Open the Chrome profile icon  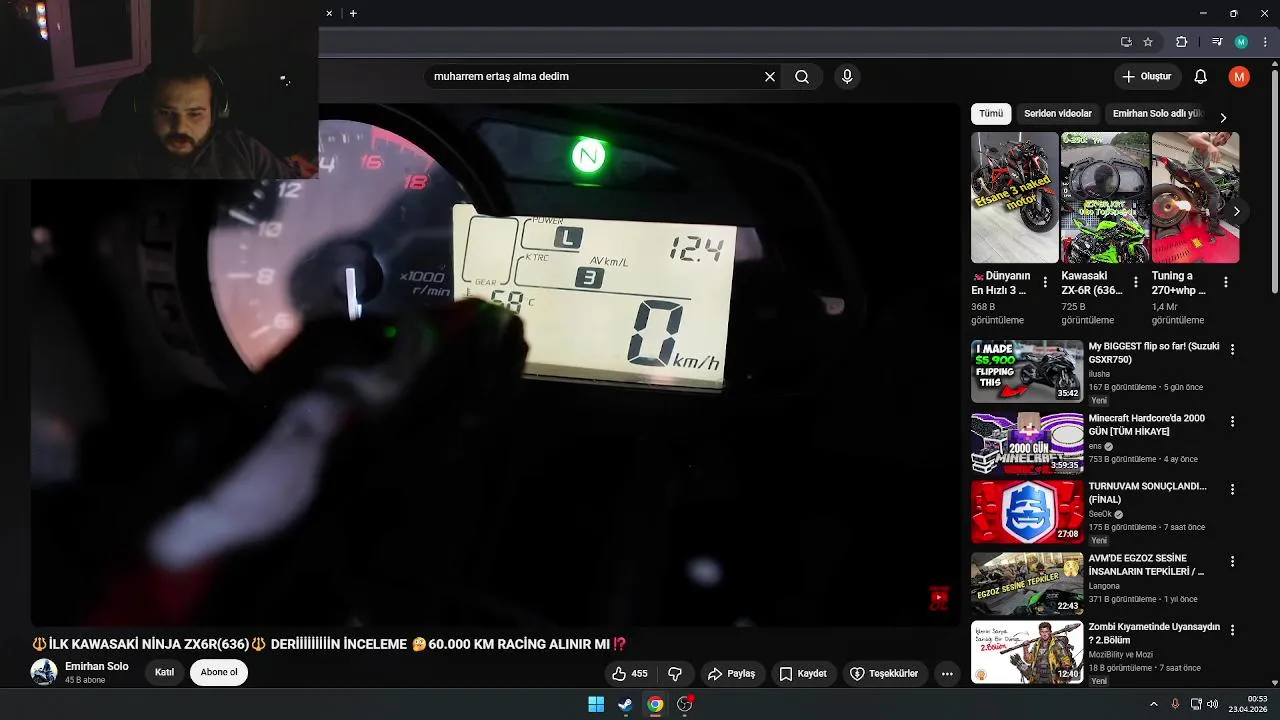1241,42
